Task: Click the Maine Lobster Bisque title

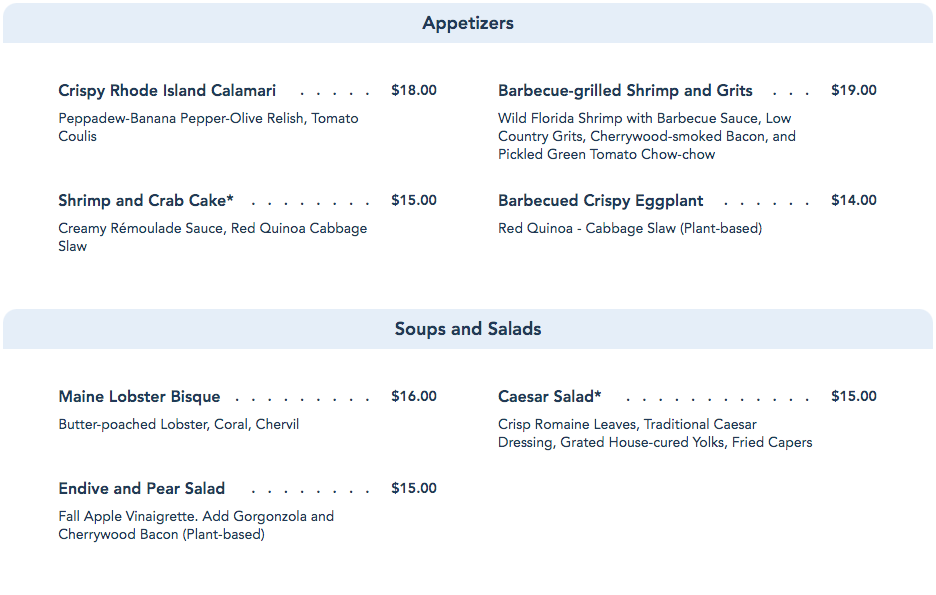Action: [139, 397]
